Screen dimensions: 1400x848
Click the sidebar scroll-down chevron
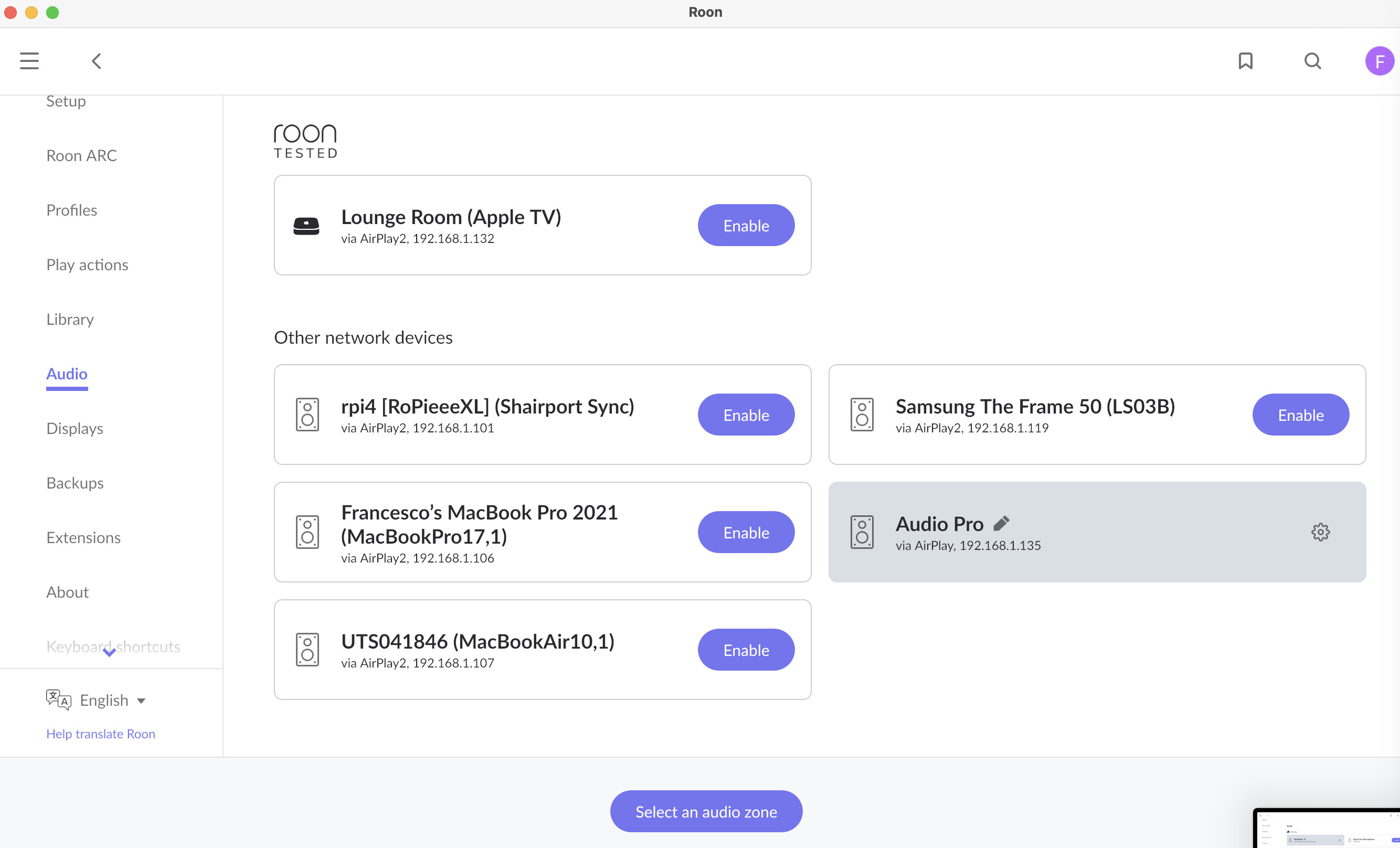(110, 652)
